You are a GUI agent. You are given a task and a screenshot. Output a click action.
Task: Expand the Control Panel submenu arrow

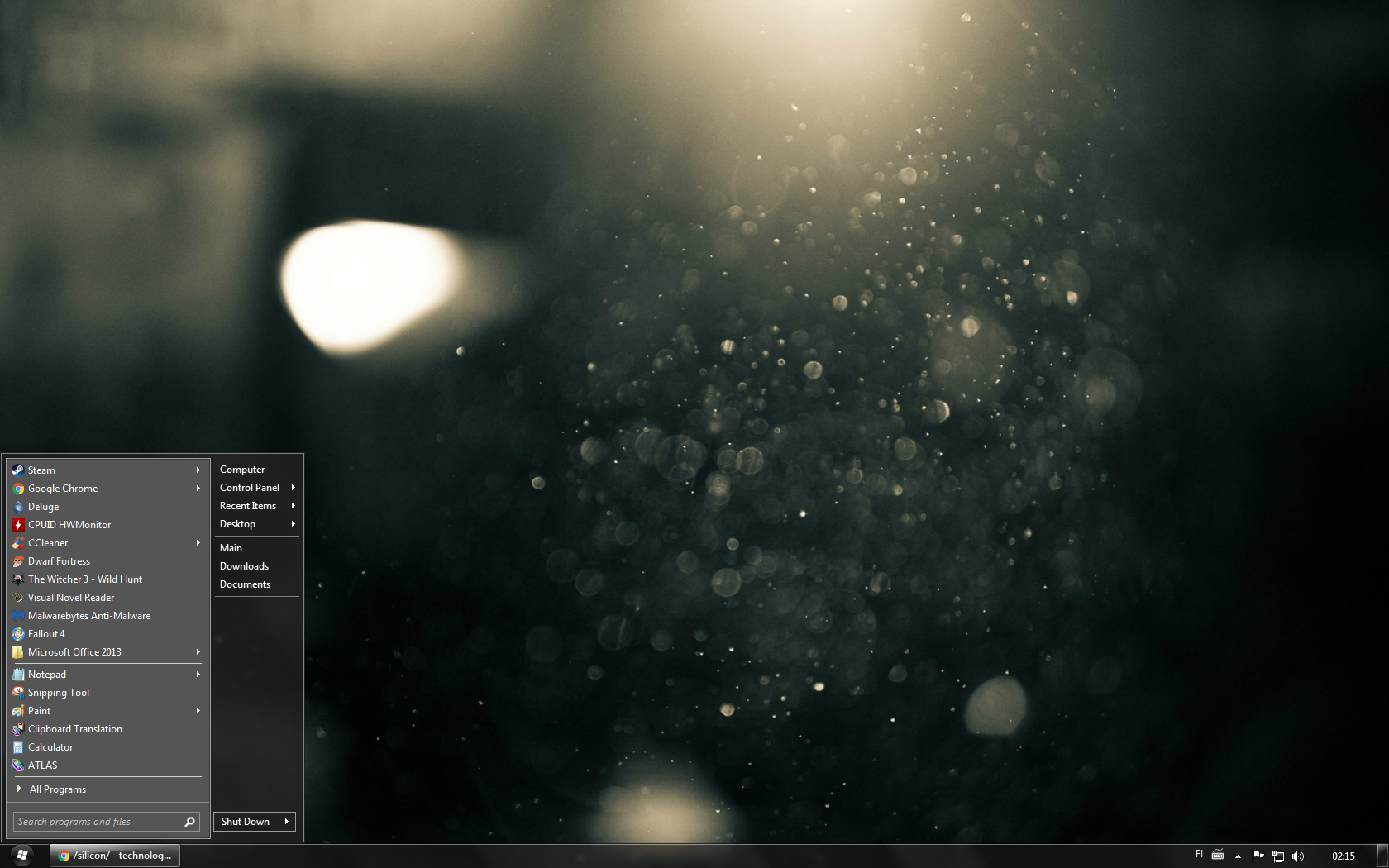coord(294,488)
